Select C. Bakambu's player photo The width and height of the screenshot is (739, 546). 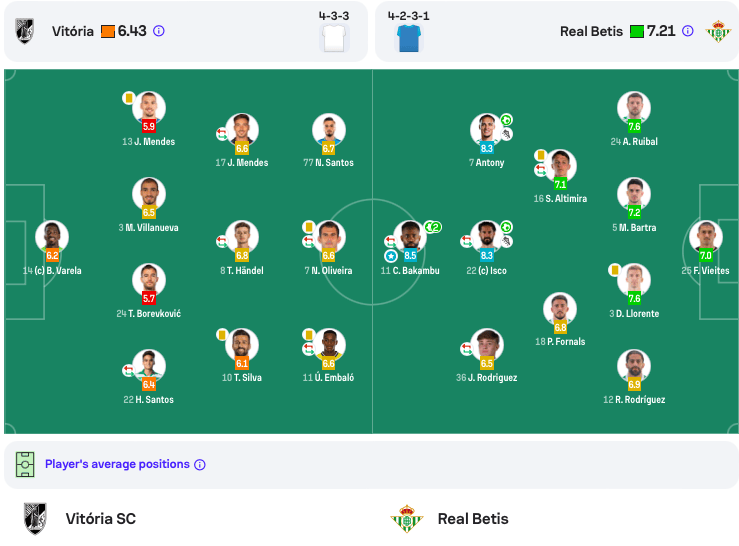point(410,236)
